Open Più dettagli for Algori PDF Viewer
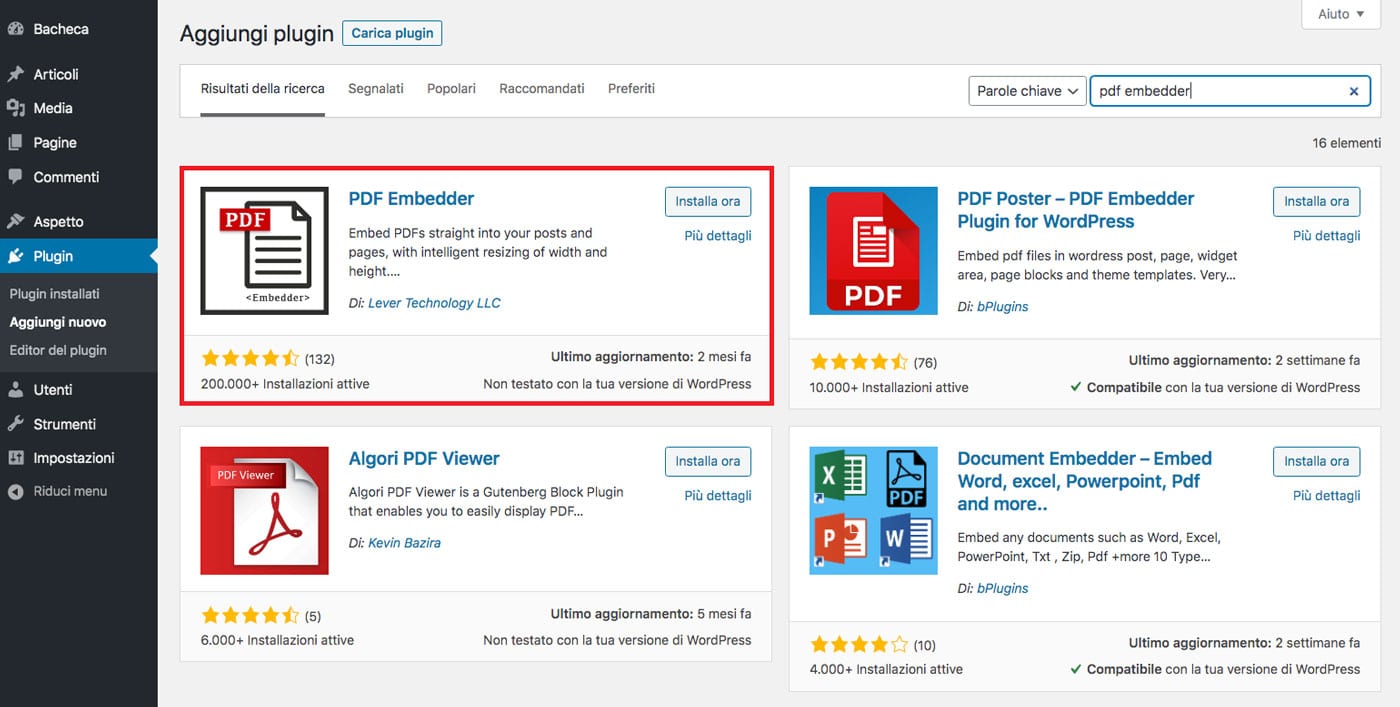 pyautogui.click(x=718, y=496)
